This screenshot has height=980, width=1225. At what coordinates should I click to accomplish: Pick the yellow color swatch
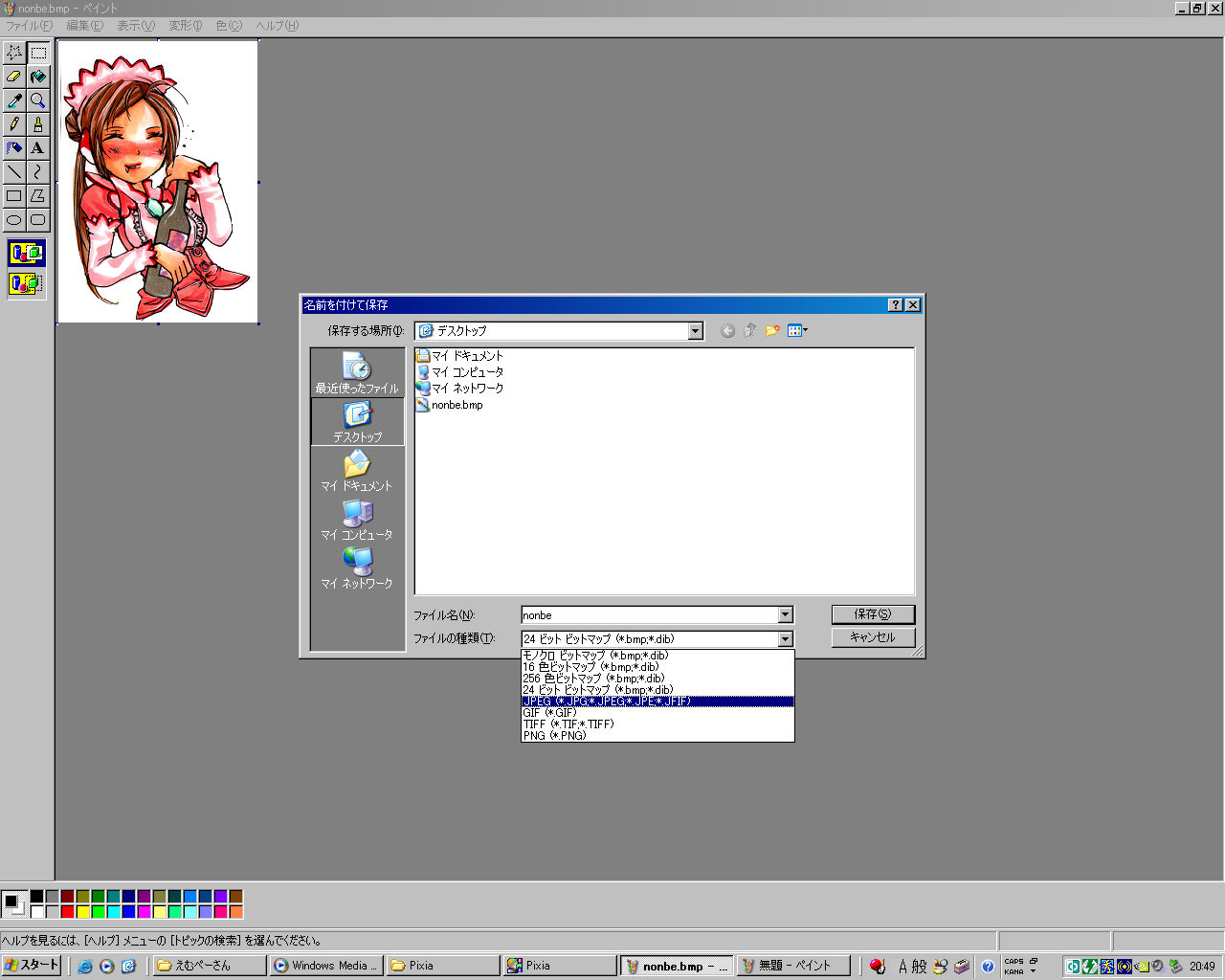click(x=83, y=912)
